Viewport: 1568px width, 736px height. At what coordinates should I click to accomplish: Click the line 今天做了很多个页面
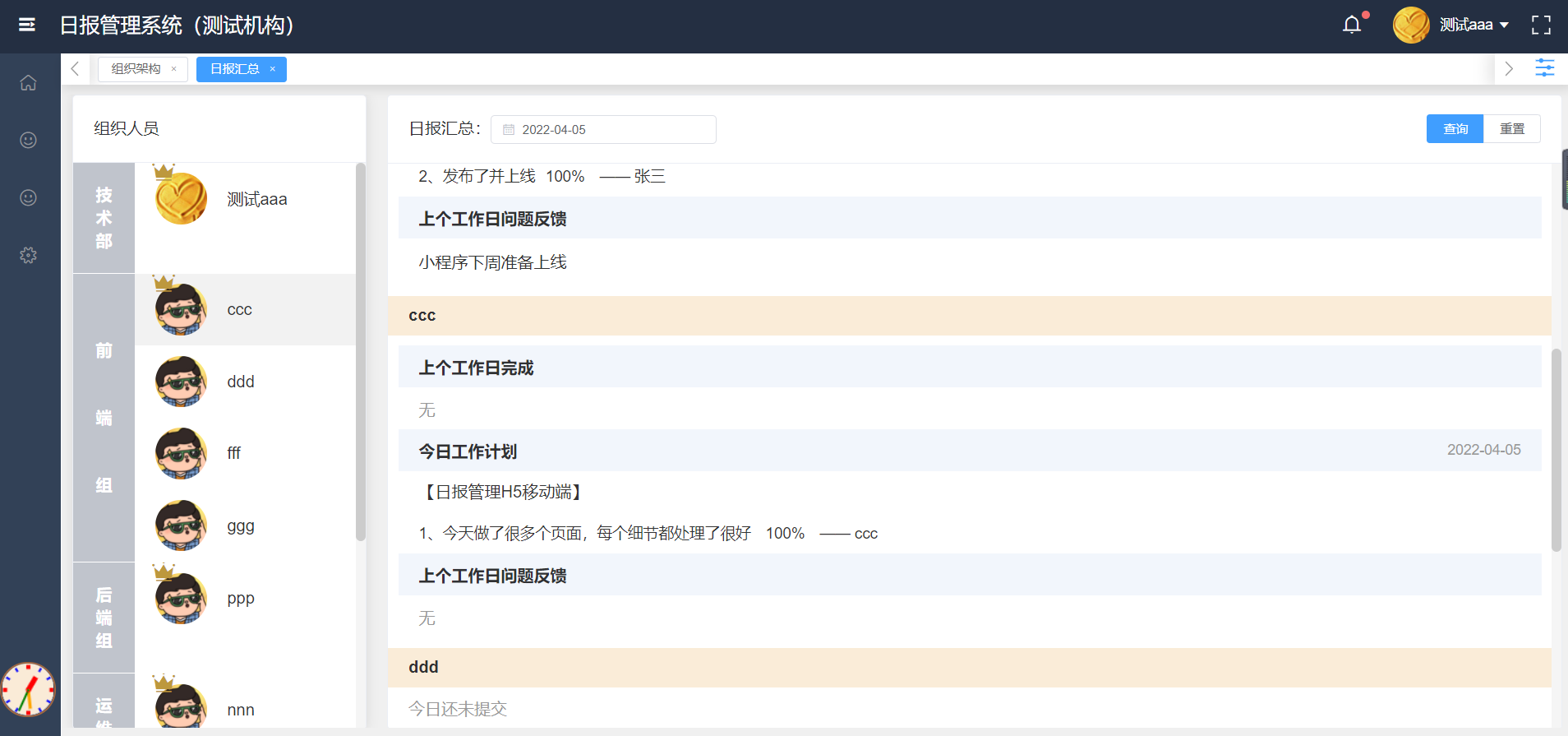pyautogui.click(x=648, y=534)
